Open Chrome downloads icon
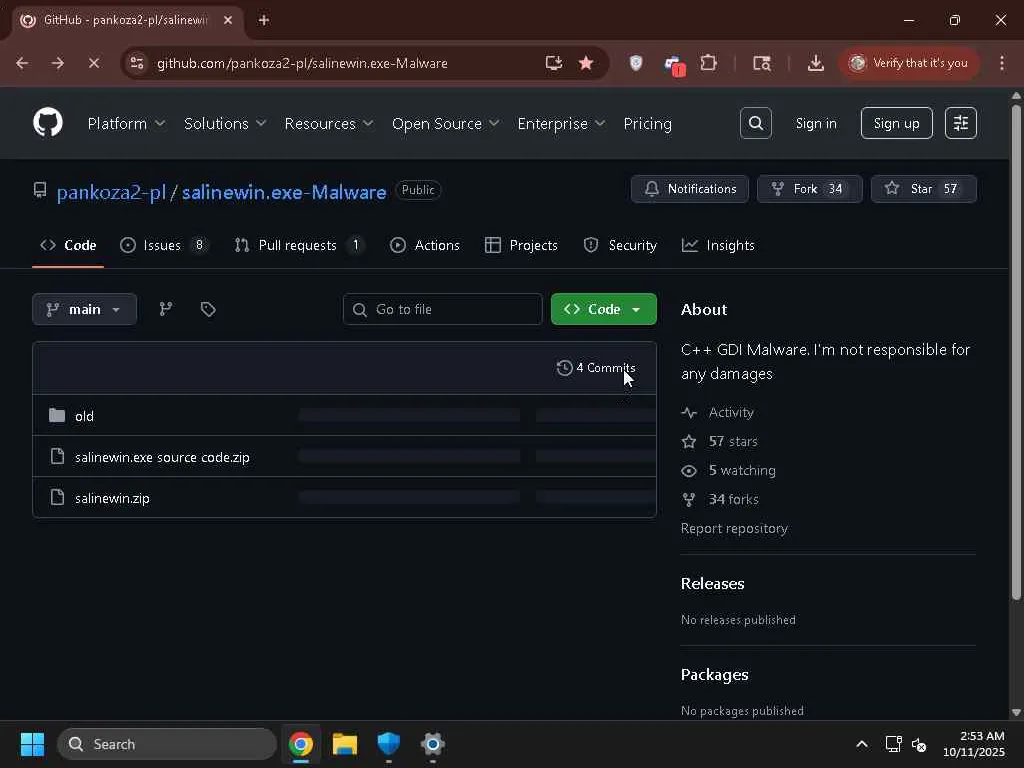The image size is (1024, 768). pos(815,63)
